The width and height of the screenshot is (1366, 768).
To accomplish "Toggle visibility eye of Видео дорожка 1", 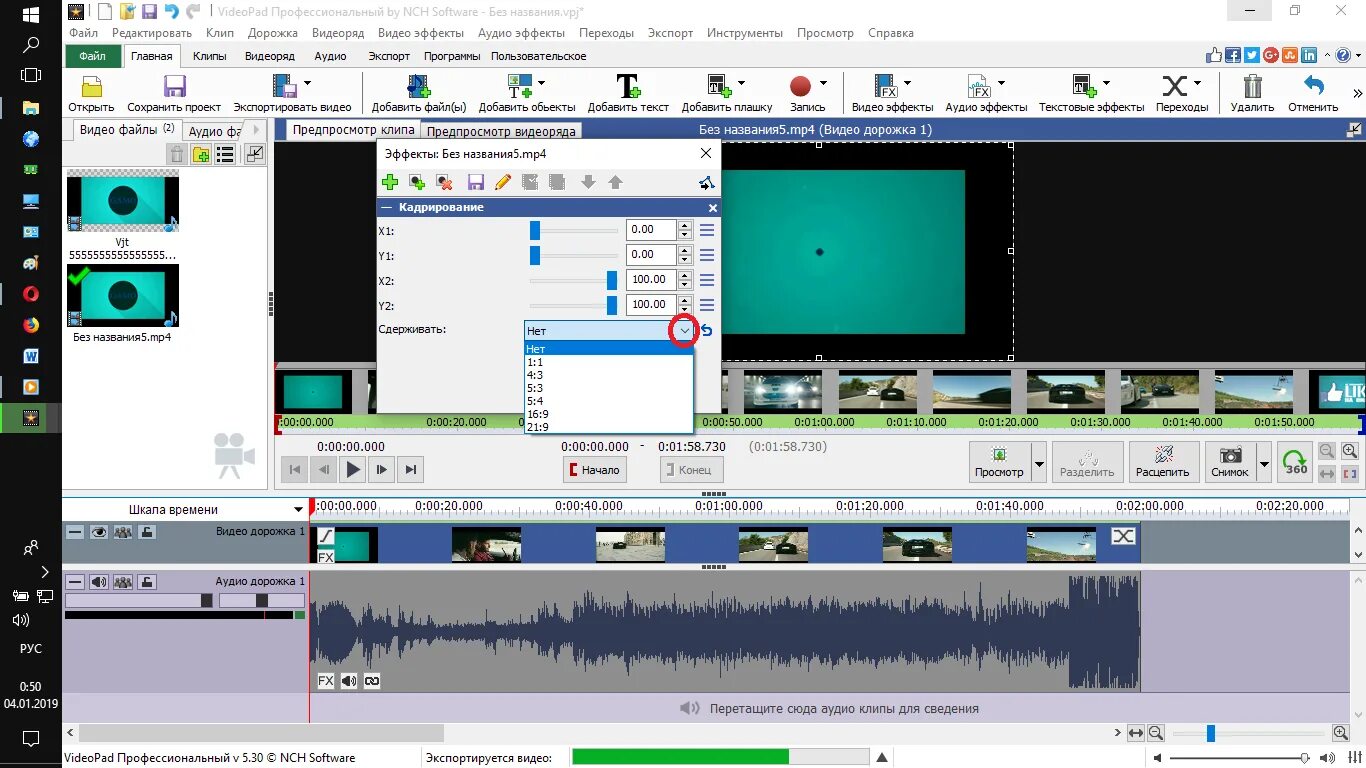I will tap(99, 532).
